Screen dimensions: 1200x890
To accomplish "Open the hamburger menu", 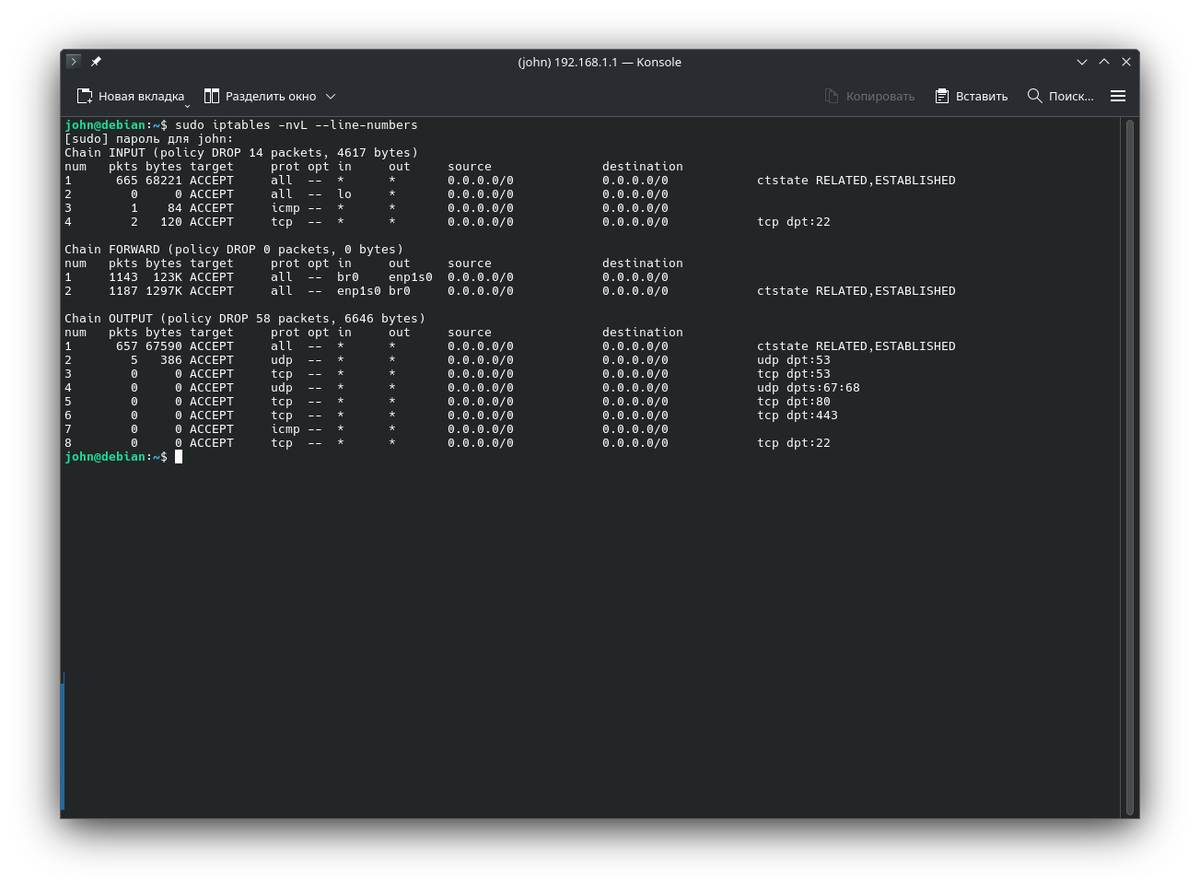I will pyautogui.click(x=1118, y=96).
